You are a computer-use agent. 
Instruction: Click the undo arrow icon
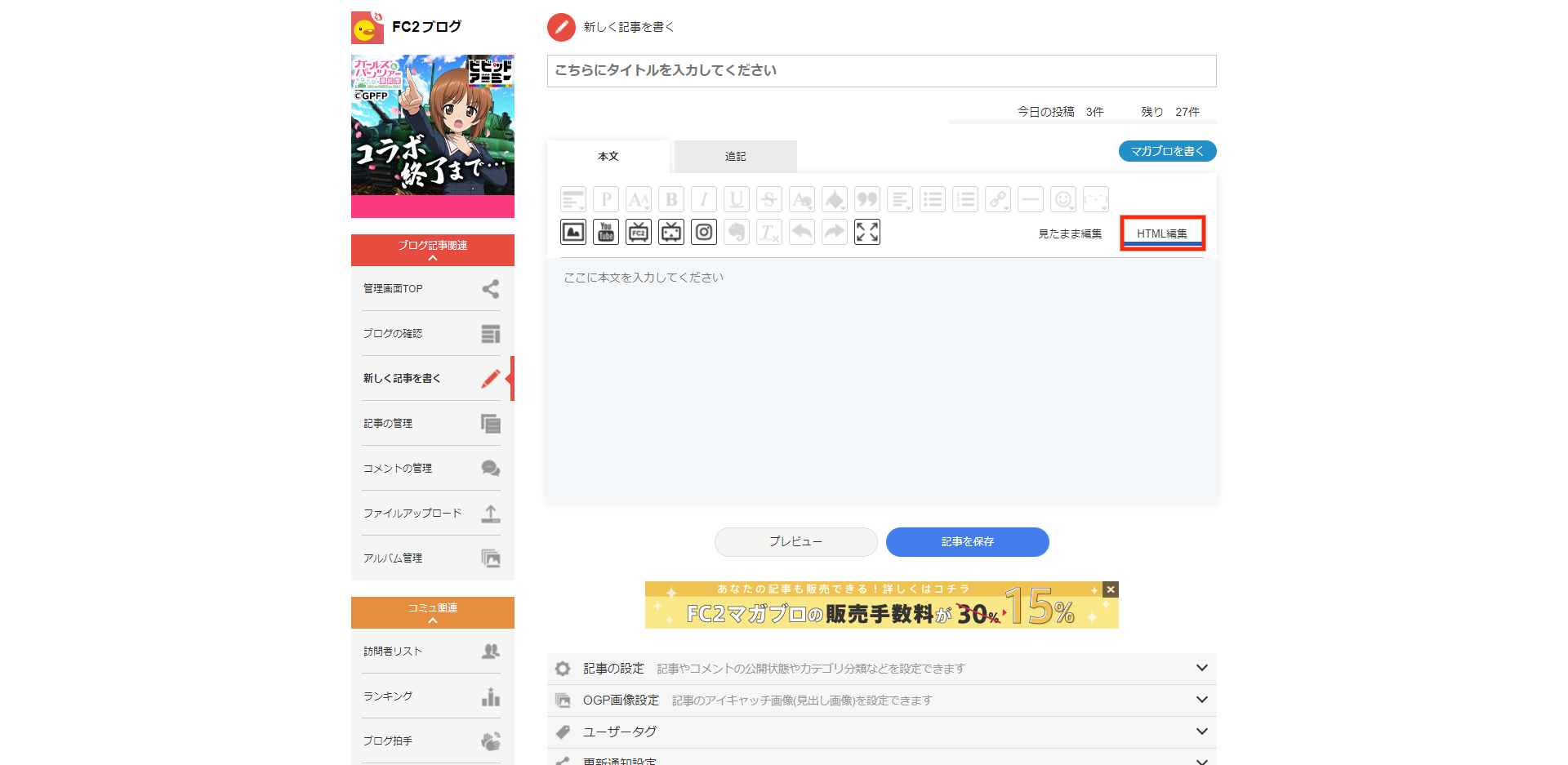(802, 232)
